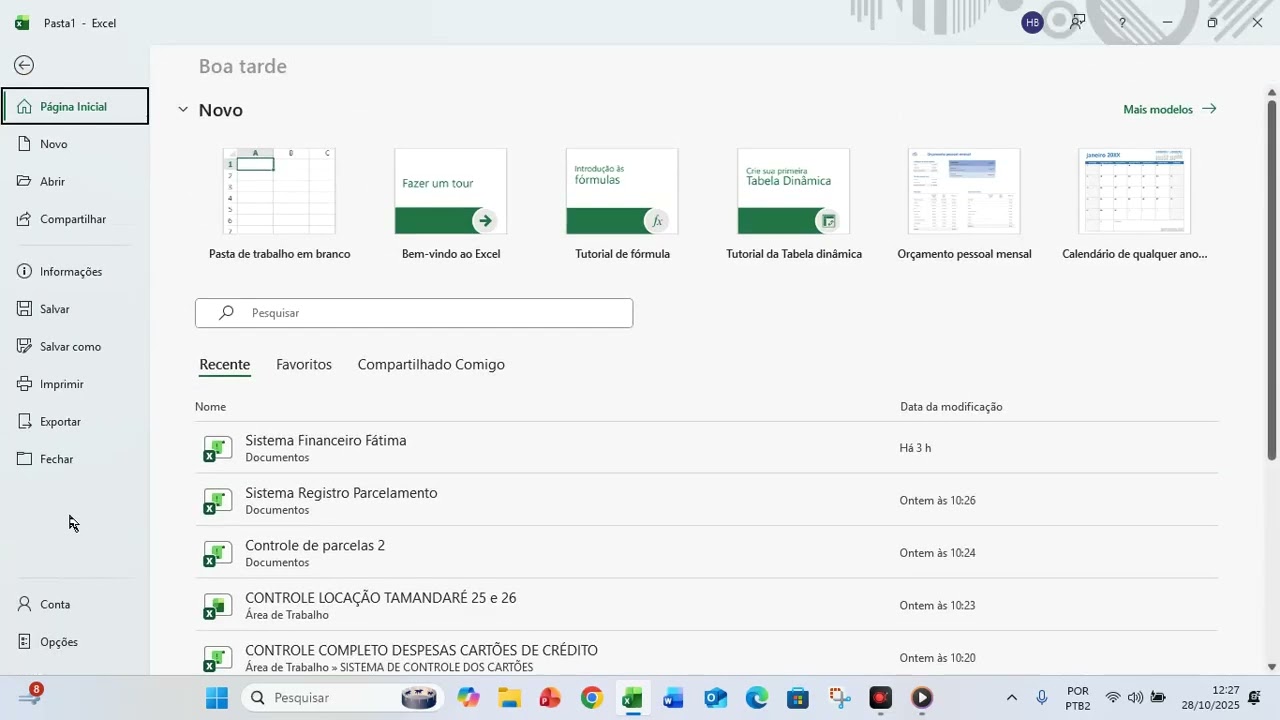Open Word from the taskbar
Screen dimensions: 1280x720
click(674, 698)
